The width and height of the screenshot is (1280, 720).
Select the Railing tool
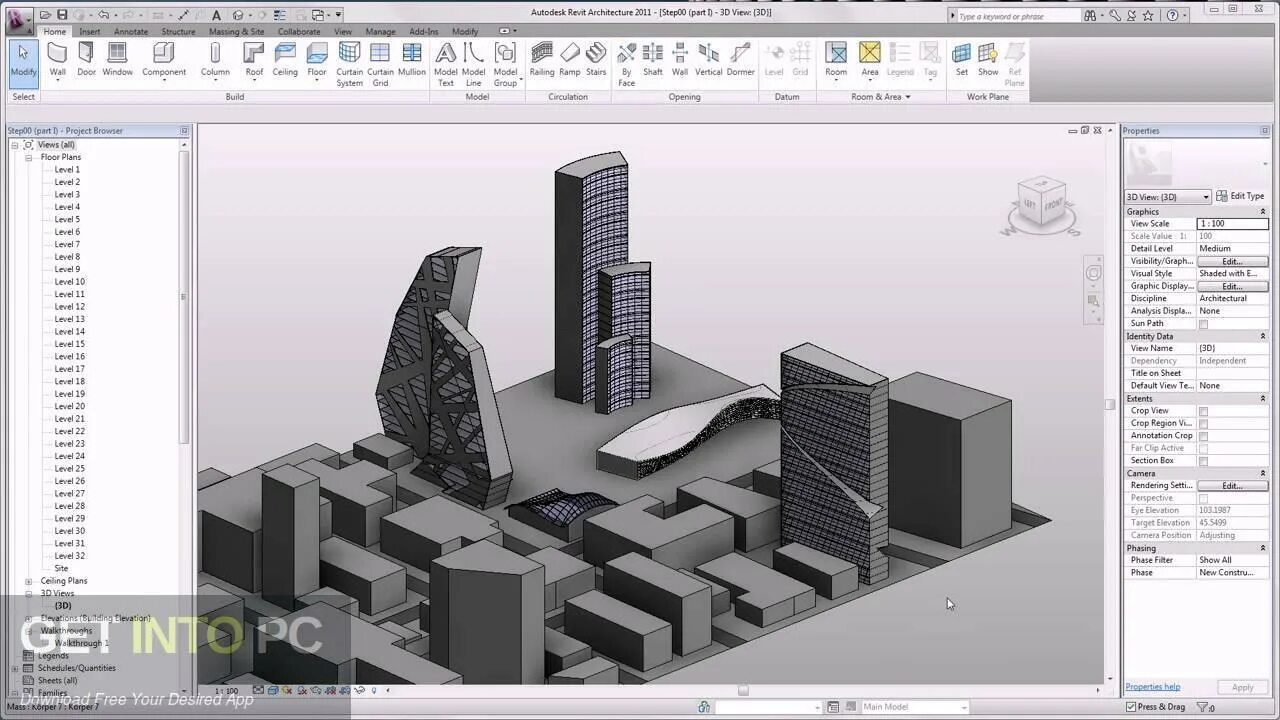click(x=542, y=60)
